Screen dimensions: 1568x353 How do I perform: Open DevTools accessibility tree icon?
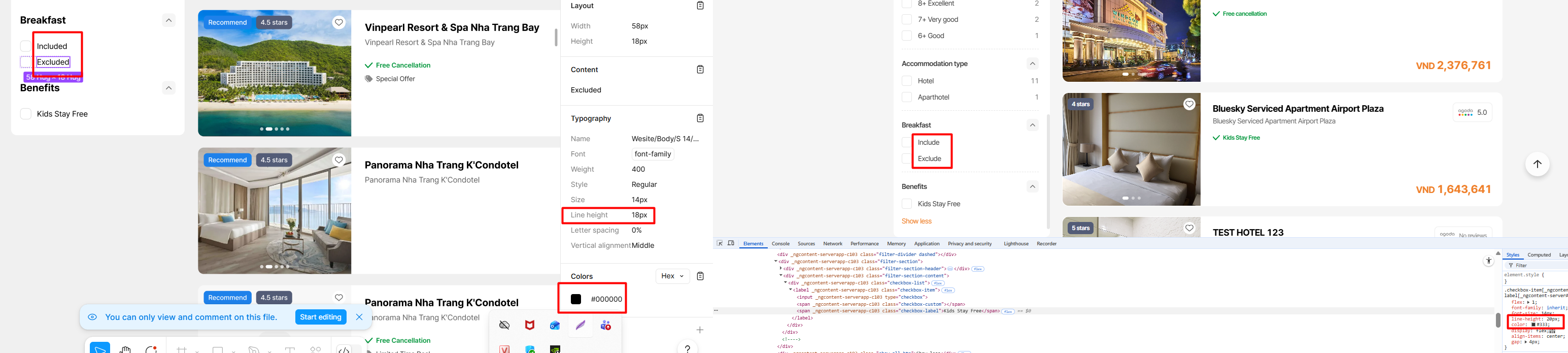pos(1488,261)
